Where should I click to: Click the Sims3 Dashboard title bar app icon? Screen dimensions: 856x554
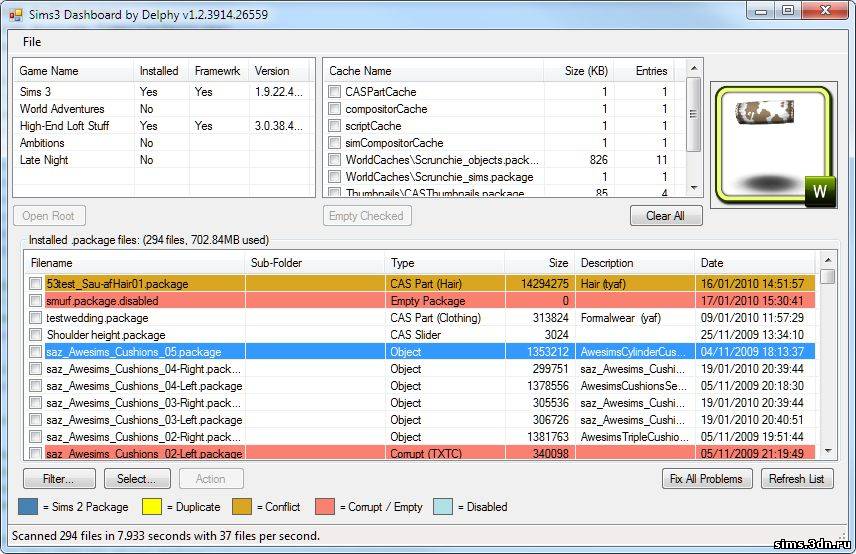pos(16,15)
